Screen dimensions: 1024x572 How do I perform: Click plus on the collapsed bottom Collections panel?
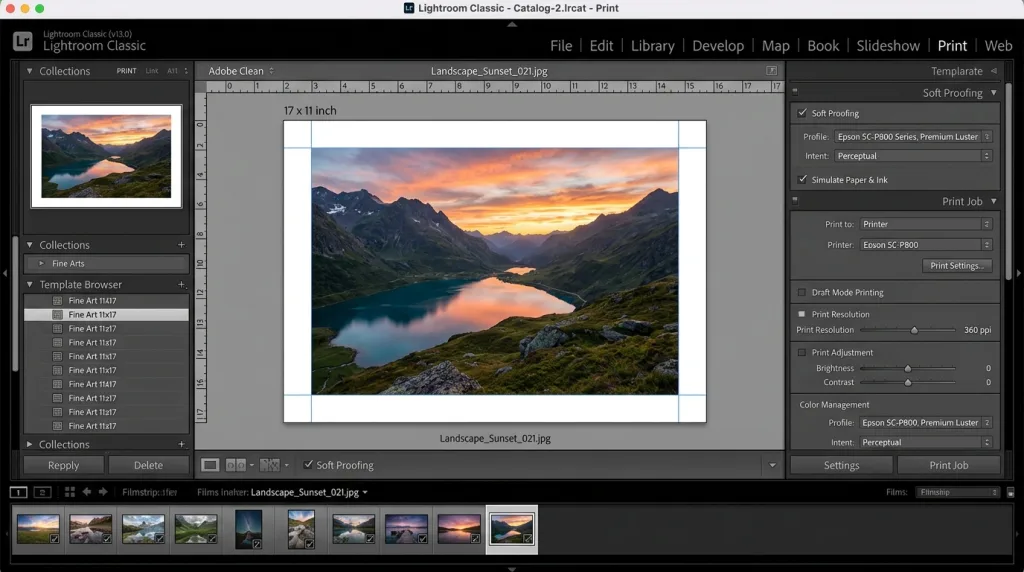click(181, 444)
